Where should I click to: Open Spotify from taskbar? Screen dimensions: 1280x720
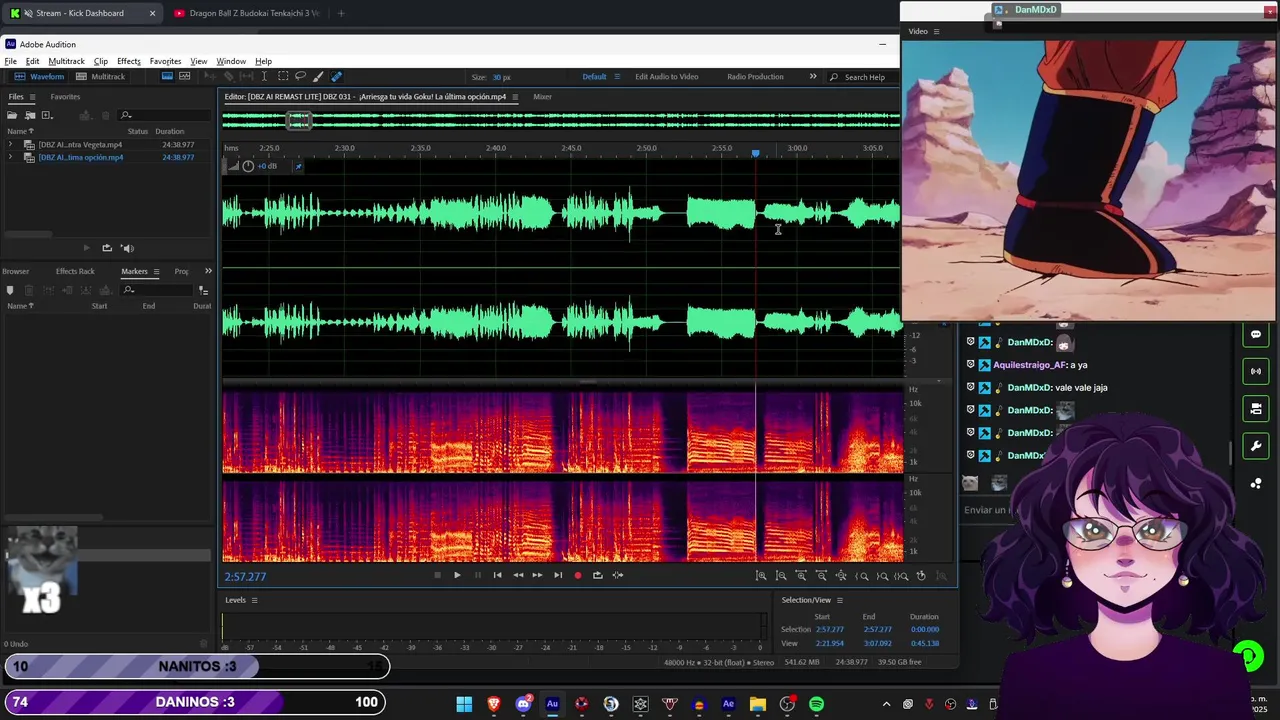pyautogui.click(x=816, y=704)
